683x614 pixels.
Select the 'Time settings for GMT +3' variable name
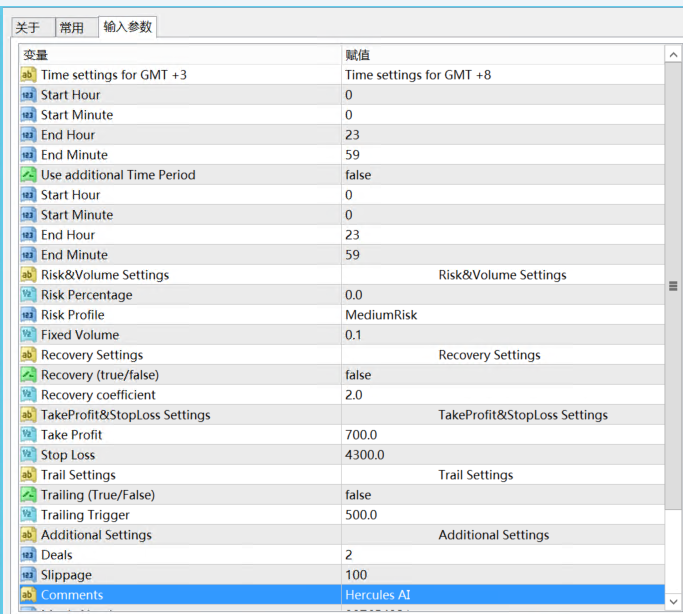pyautogui.click(x=114, y=75)
